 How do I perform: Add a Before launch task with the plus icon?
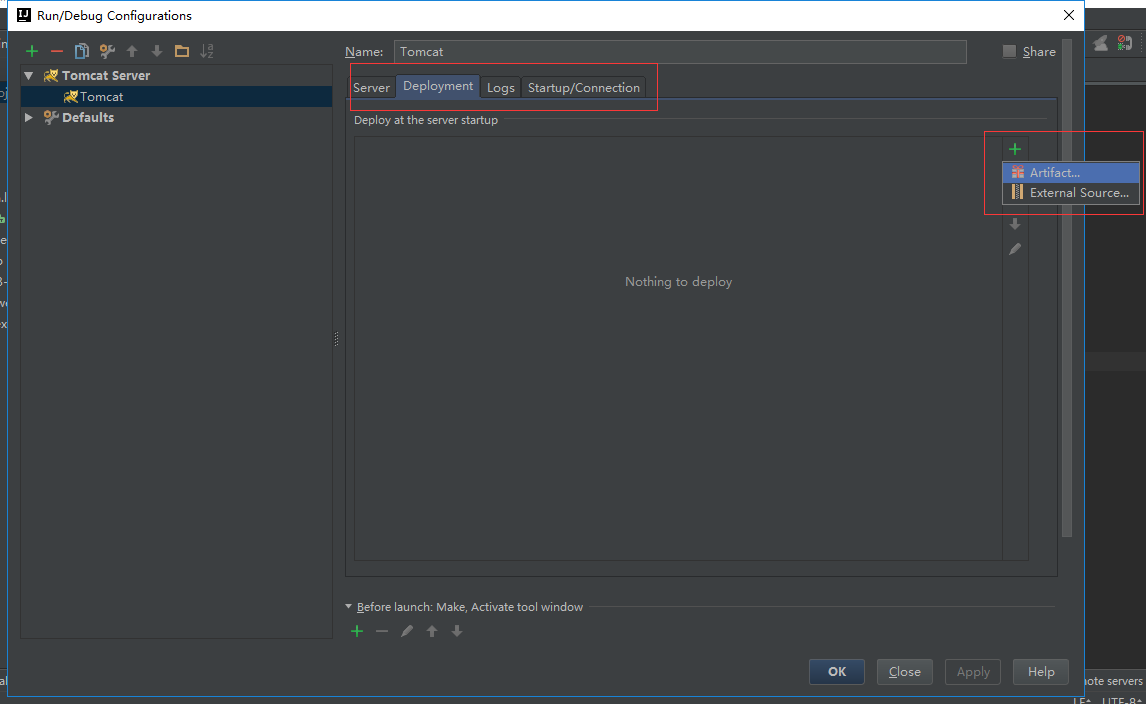click(x=357, y=631)
